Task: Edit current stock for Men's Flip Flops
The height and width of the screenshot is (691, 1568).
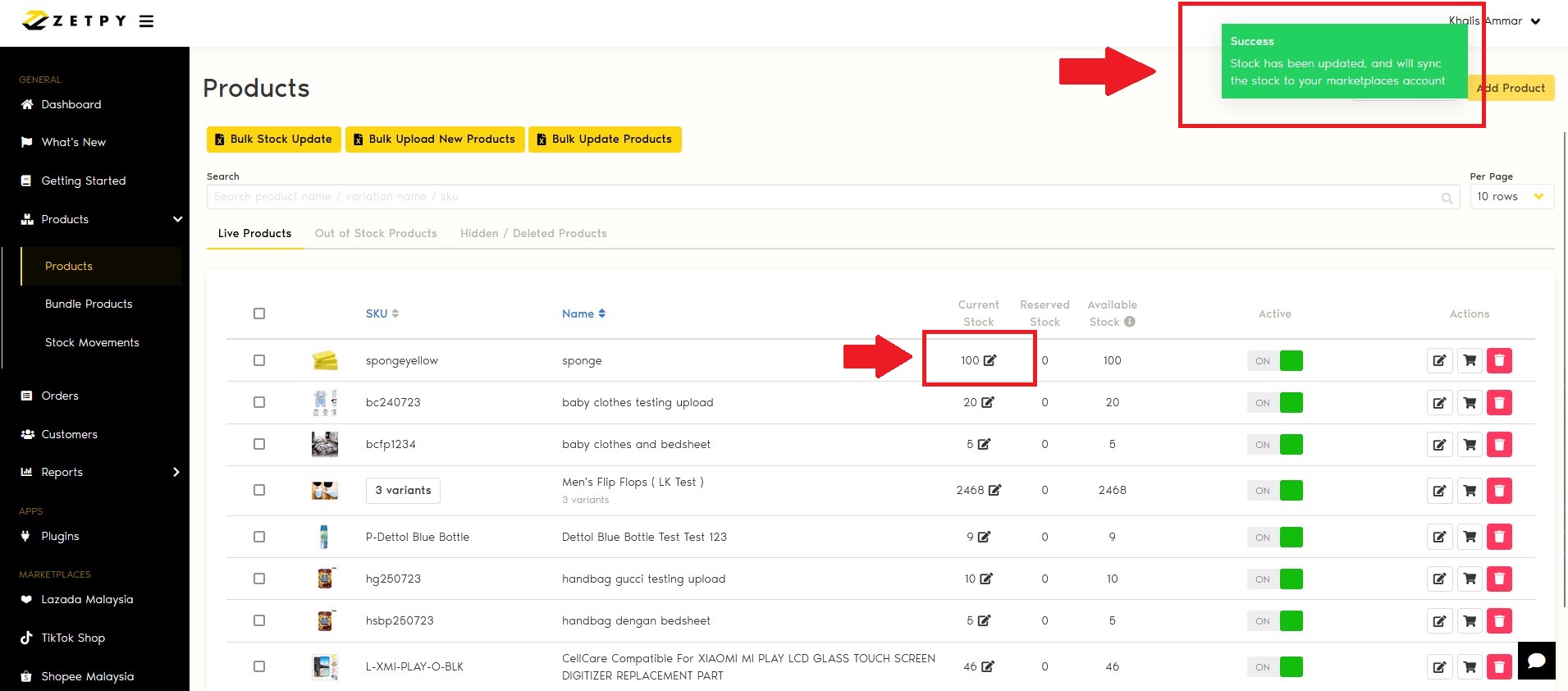Action: (994, 490)
